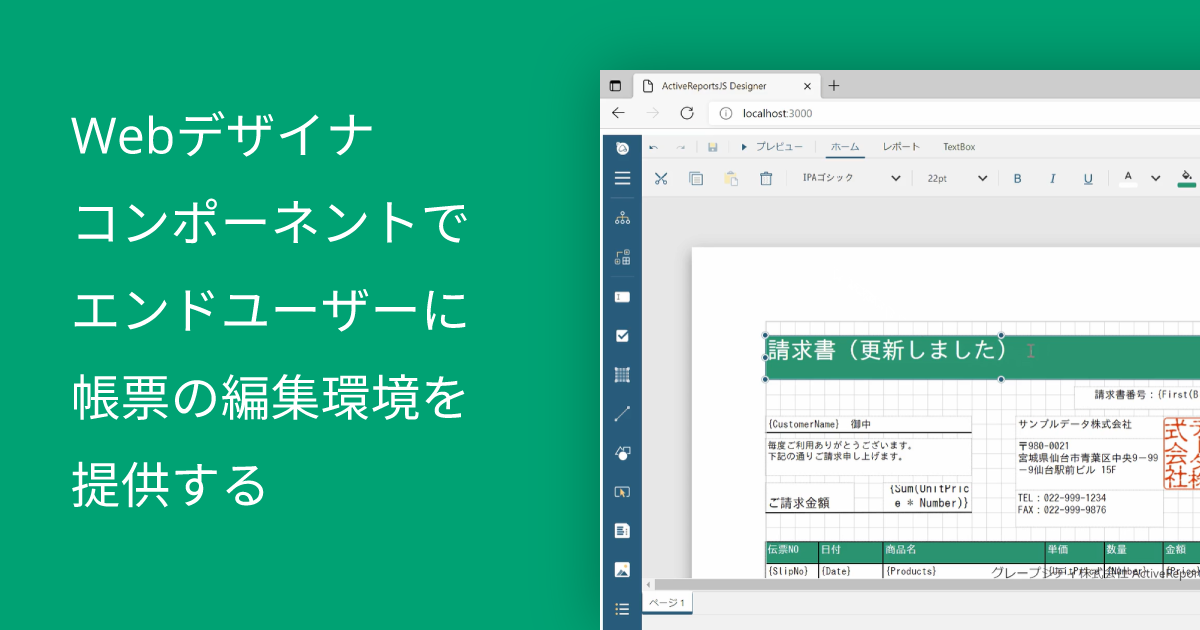The width and height of the screenshot is (1200, 630).
Task: Select the Rich Text tool in the sidebar
Action: tap(621, 530)
